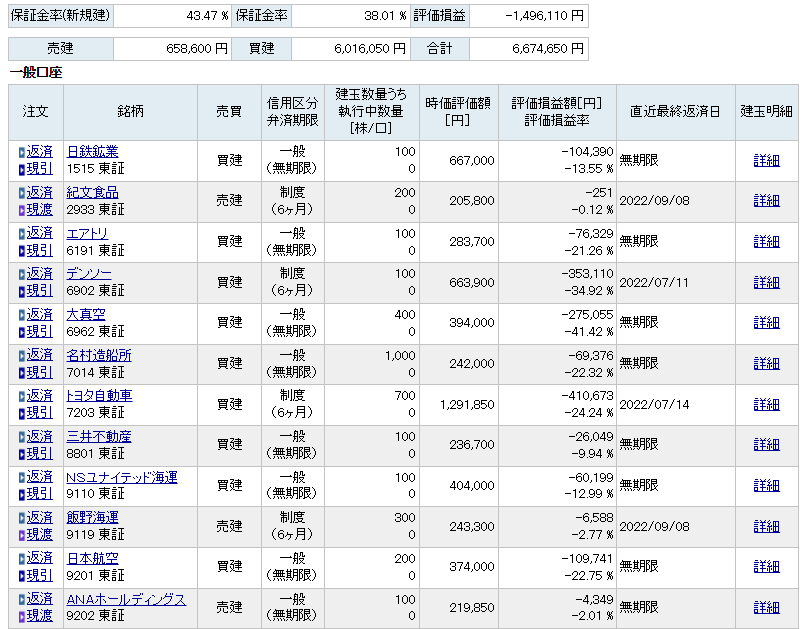Open 日鉄鉱業 stock name link
Viewport: 803px width, 629px height.
[92, 152]
